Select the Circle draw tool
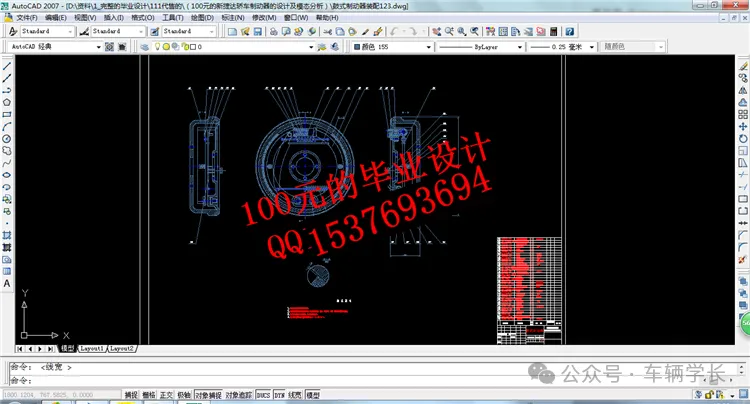 click(x=7, y=139)
